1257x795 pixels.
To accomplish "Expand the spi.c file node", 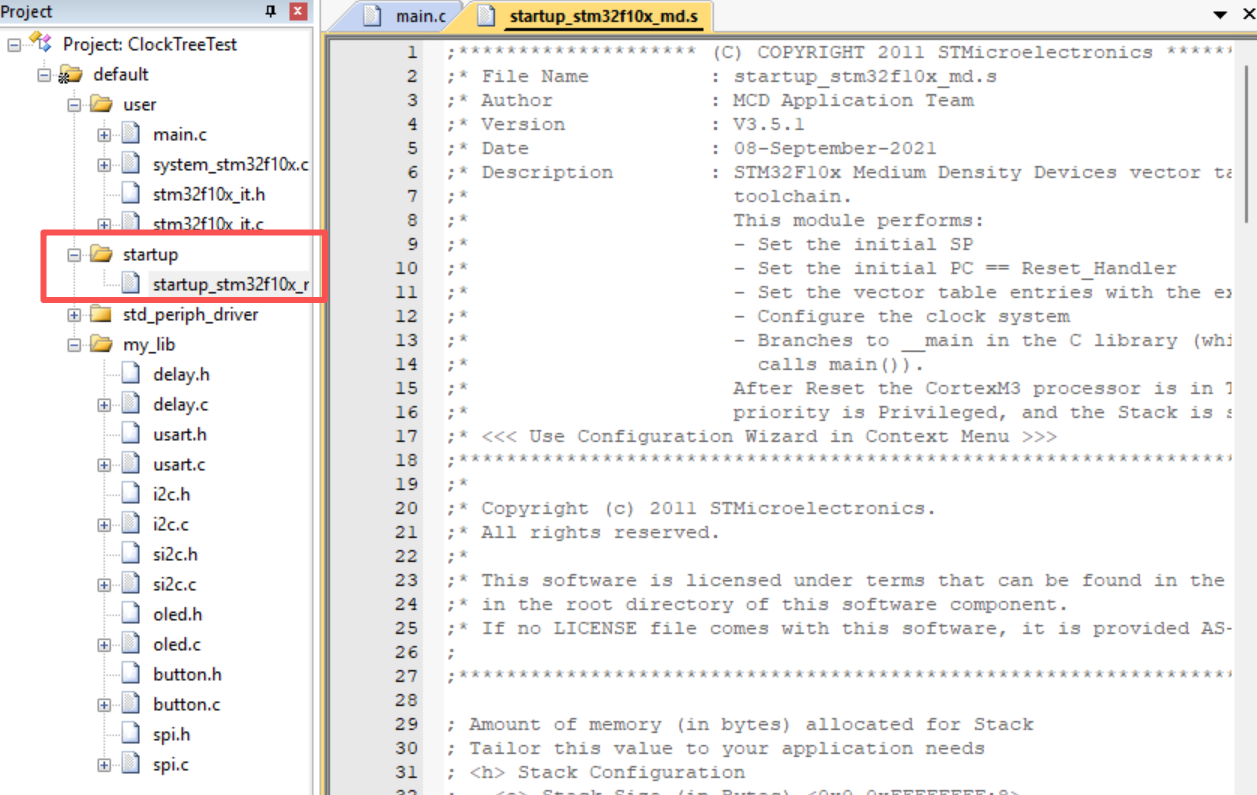I will (103, 764).
